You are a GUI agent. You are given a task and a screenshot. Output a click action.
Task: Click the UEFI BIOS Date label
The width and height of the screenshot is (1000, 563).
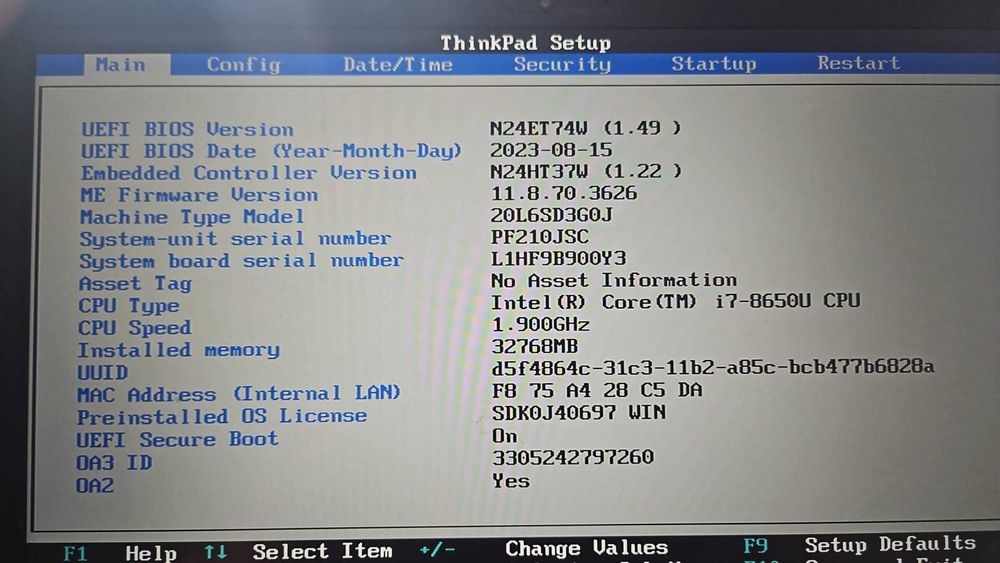[x=271, y=151]
